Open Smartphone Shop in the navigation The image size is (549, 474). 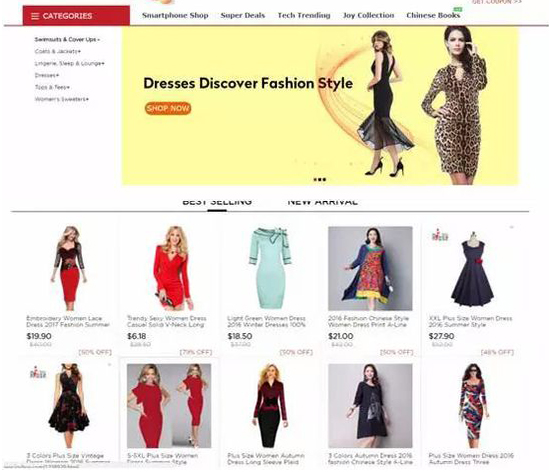[x=175, y=15]
